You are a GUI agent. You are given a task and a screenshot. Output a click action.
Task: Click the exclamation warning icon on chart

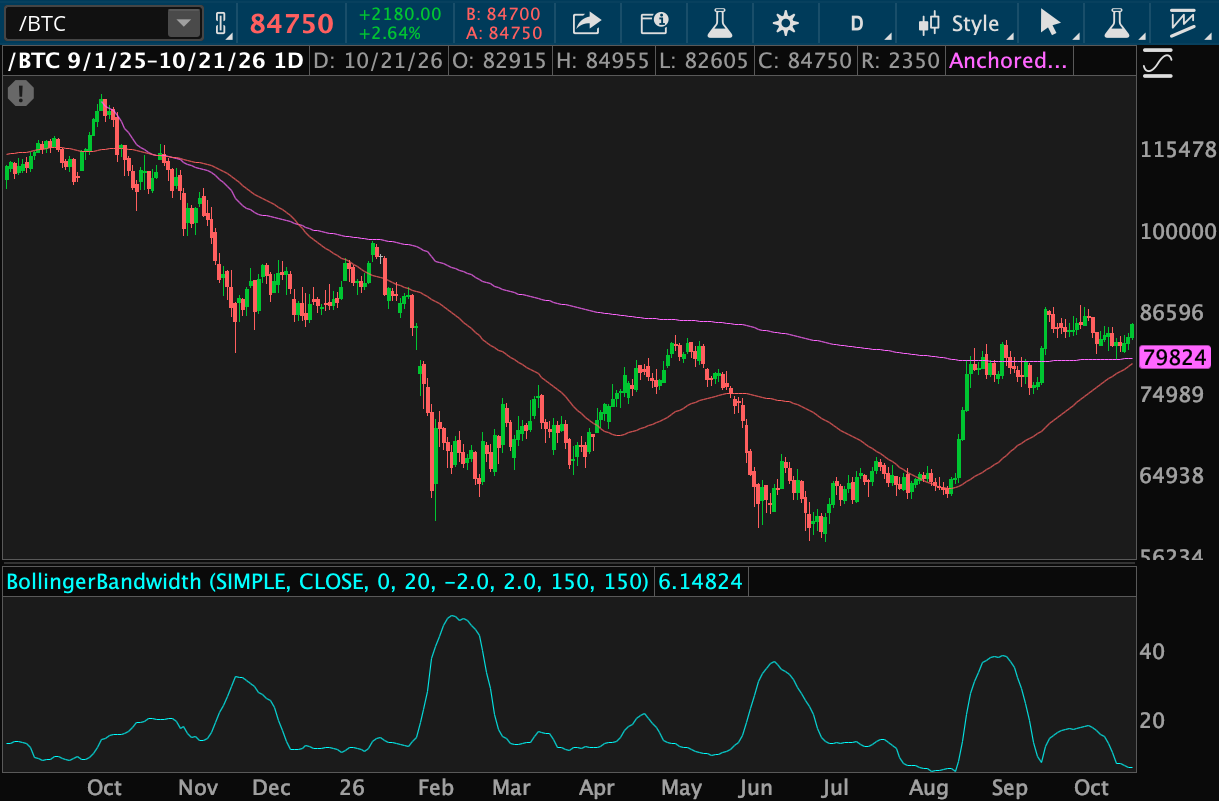(21, 94)
